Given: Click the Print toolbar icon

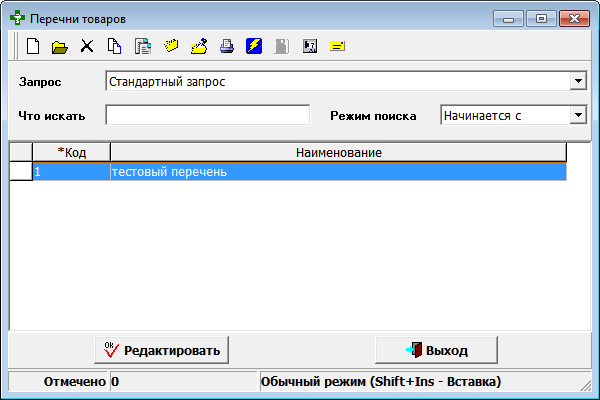Looking at the screenshot, I should [226, 46].
